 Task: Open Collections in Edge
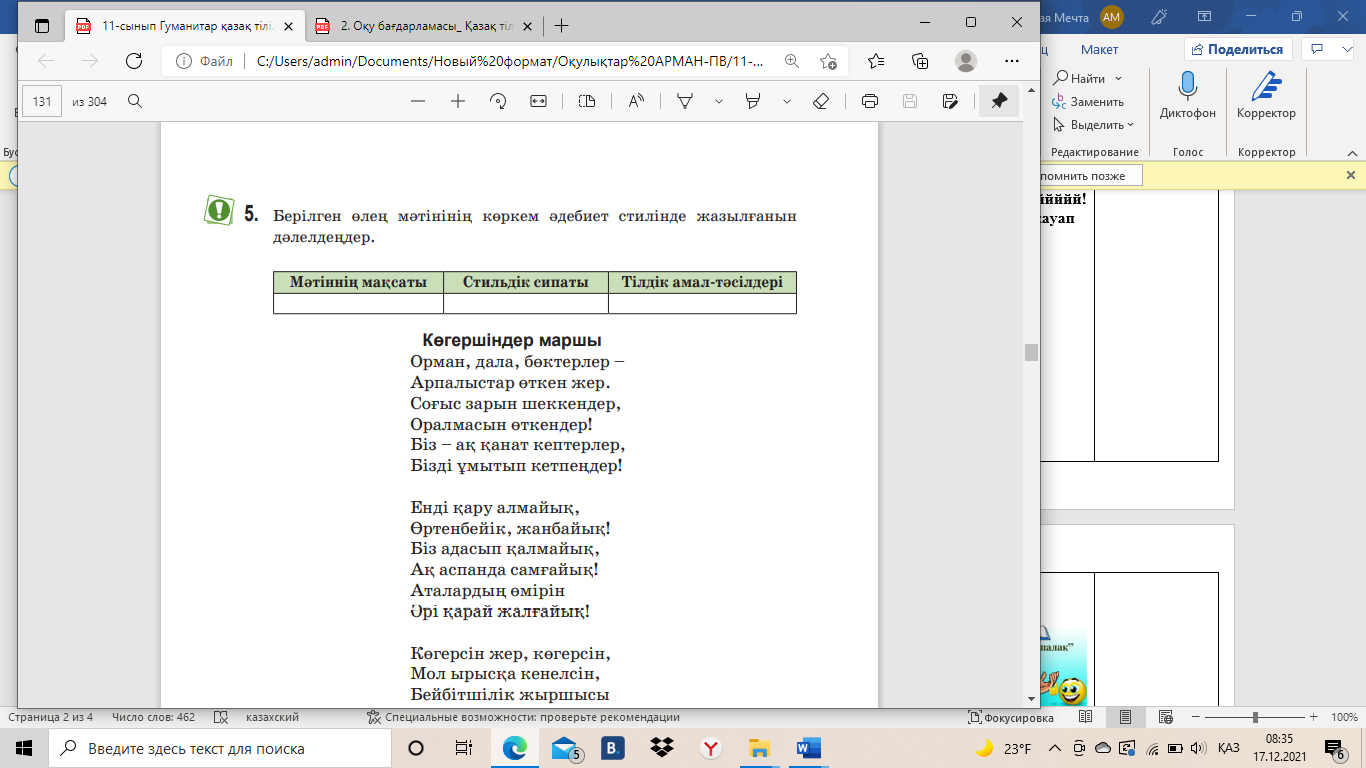pyautogui.click(x=920, y=61)
